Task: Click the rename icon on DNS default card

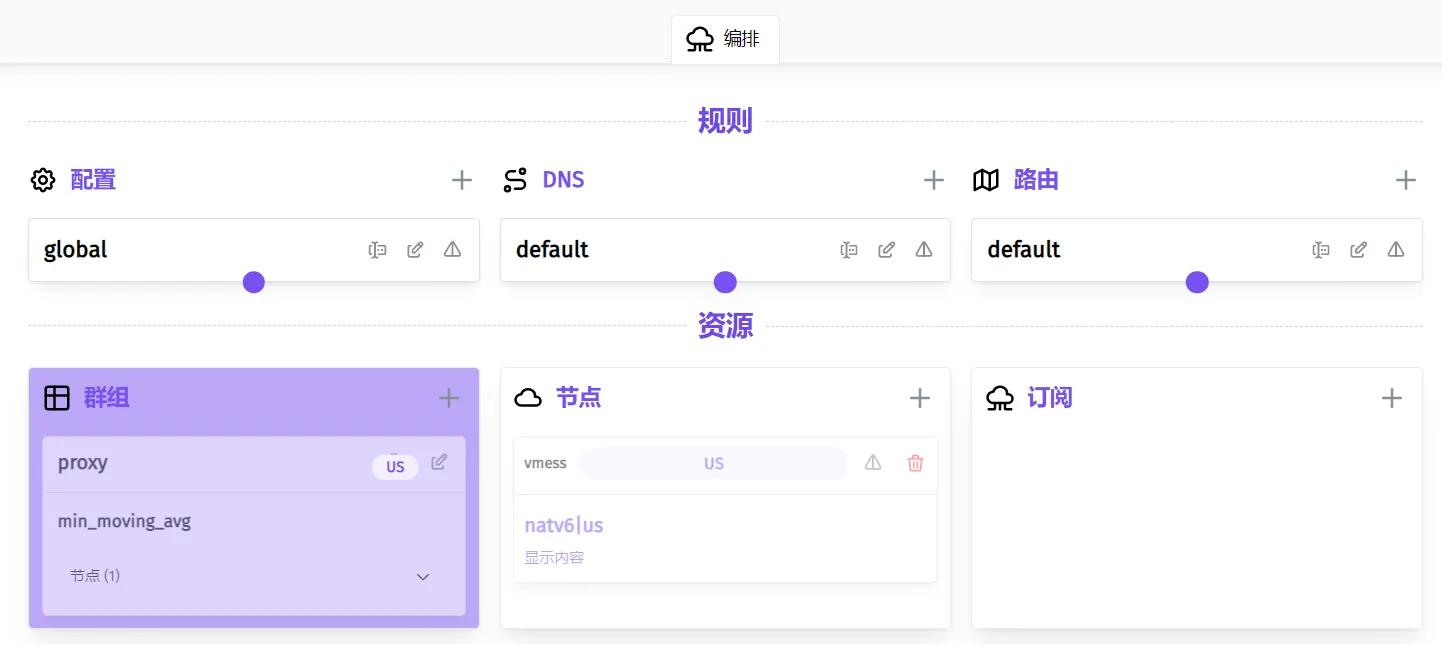Action: (849, 250)
